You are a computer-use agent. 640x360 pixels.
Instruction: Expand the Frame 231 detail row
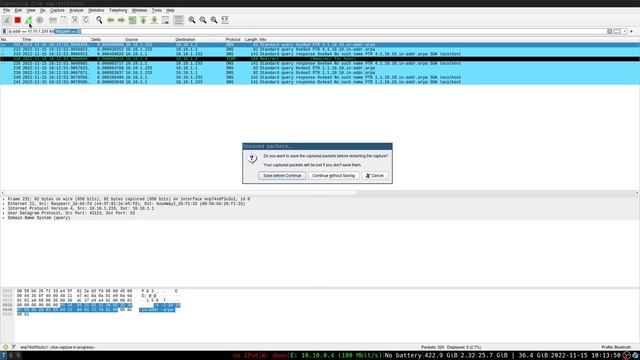tap(4, 199)
